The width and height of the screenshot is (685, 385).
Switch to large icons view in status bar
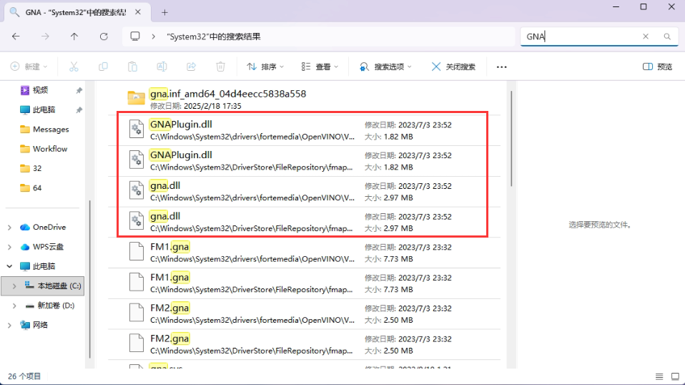(x=675, y=376)
